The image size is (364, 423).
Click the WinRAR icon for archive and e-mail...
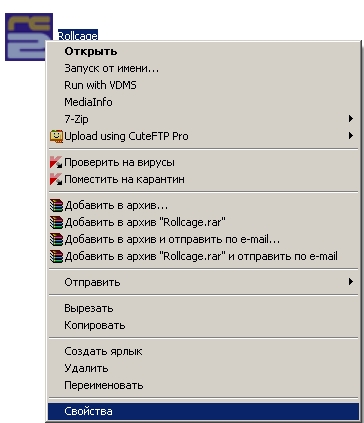click(56, 239)
